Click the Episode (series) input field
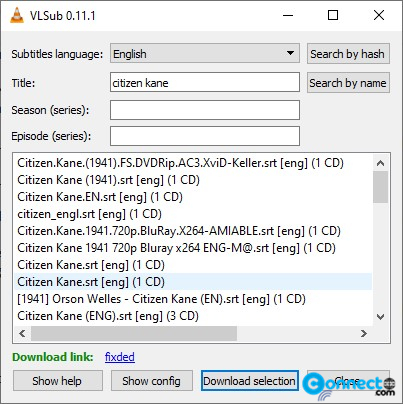 (205, 136)
